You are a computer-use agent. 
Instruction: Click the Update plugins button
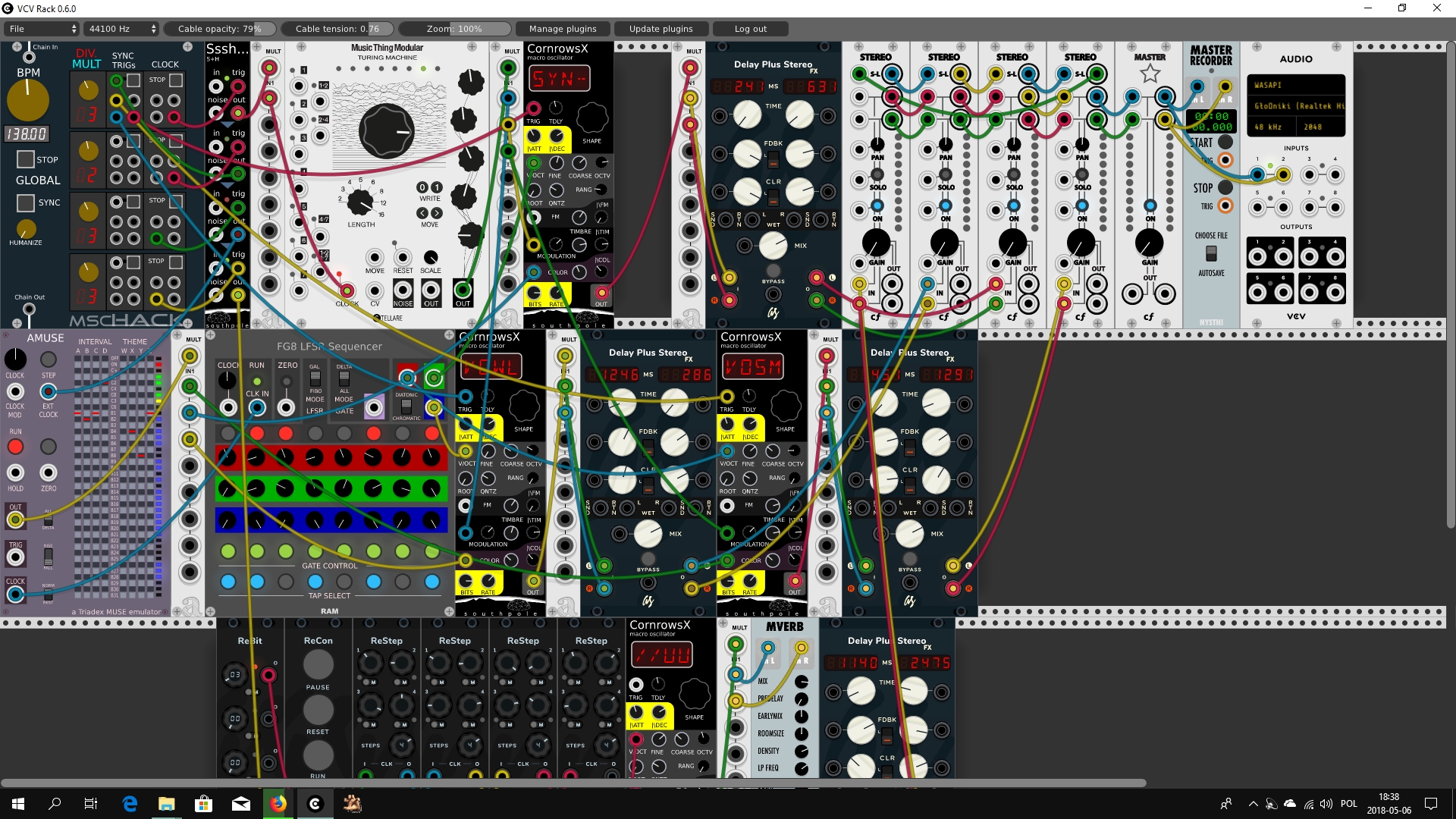coord(661,29)
